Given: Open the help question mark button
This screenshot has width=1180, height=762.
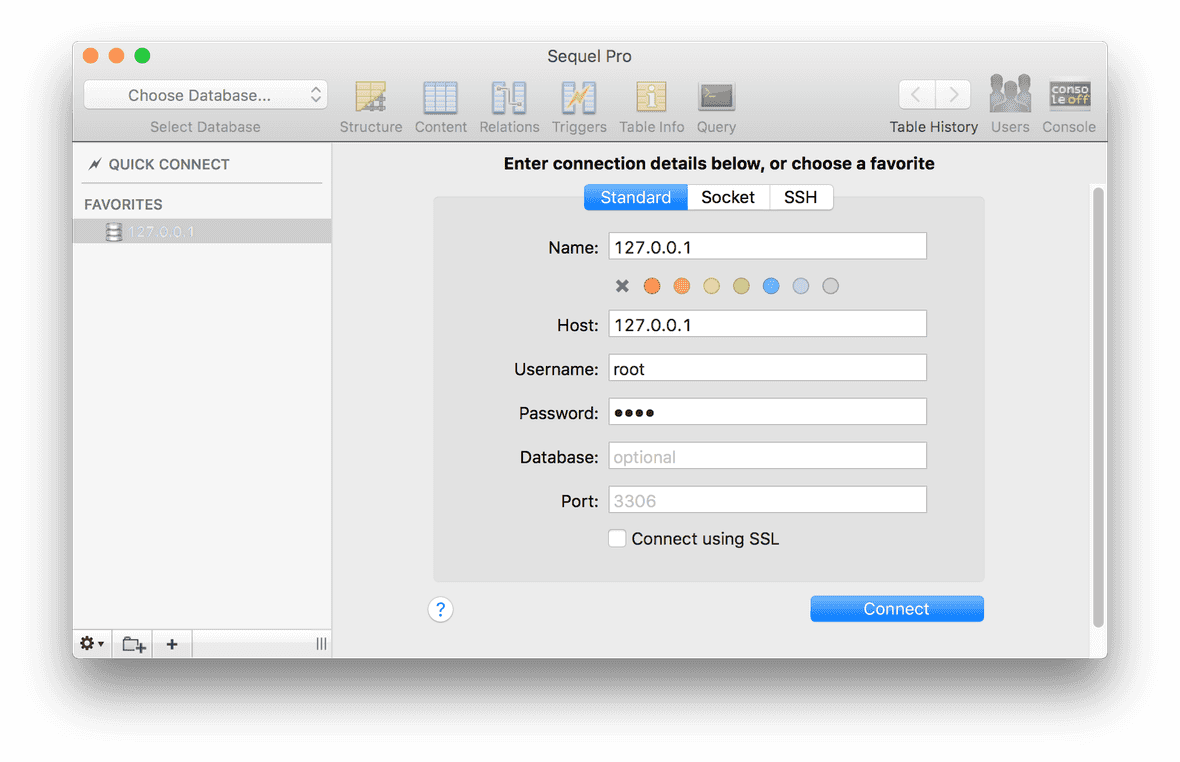Looking at the screenshot, I should coord(440,608).
